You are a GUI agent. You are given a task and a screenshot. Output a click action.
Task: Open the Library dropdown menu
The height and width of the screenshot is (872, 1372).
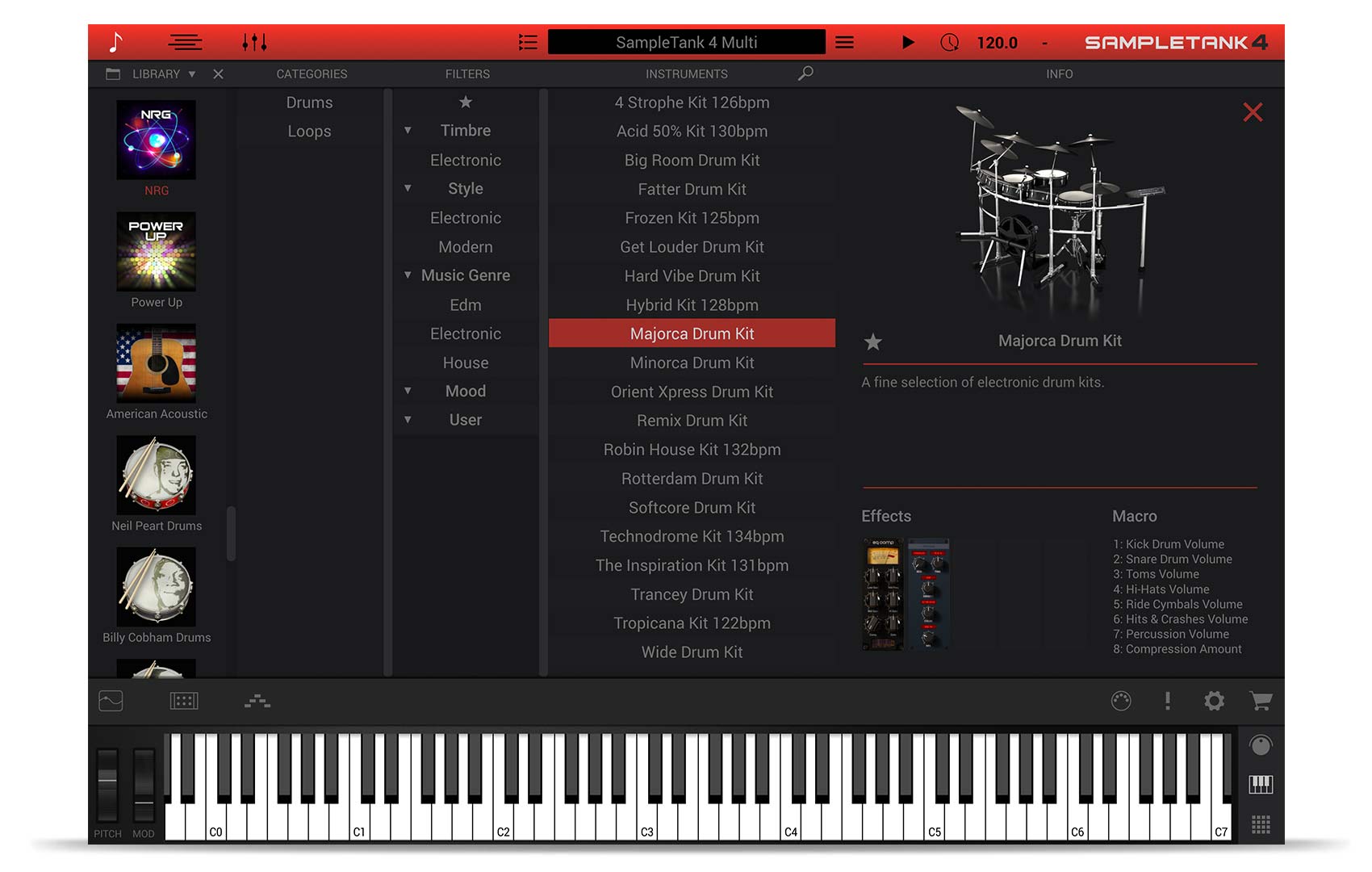pos(192,74)
